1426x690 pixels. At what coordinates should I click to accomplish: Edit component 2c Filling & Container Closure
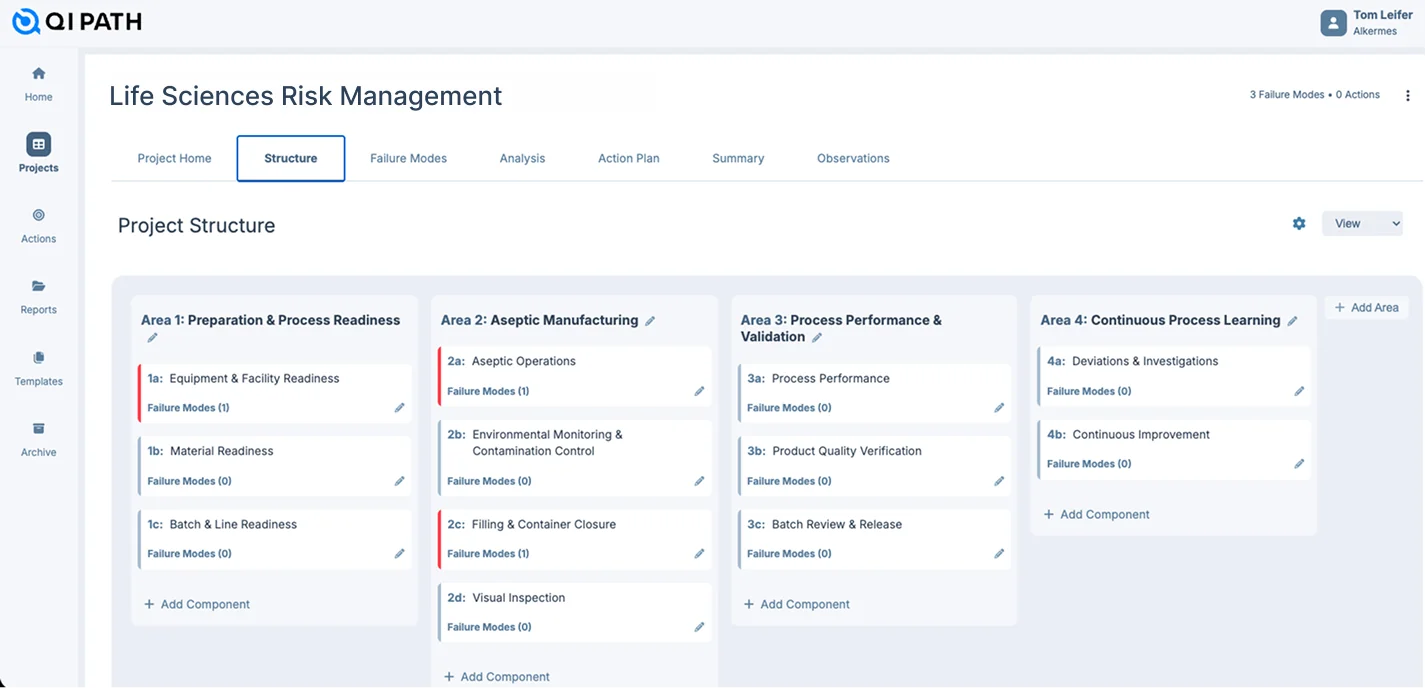699,554
